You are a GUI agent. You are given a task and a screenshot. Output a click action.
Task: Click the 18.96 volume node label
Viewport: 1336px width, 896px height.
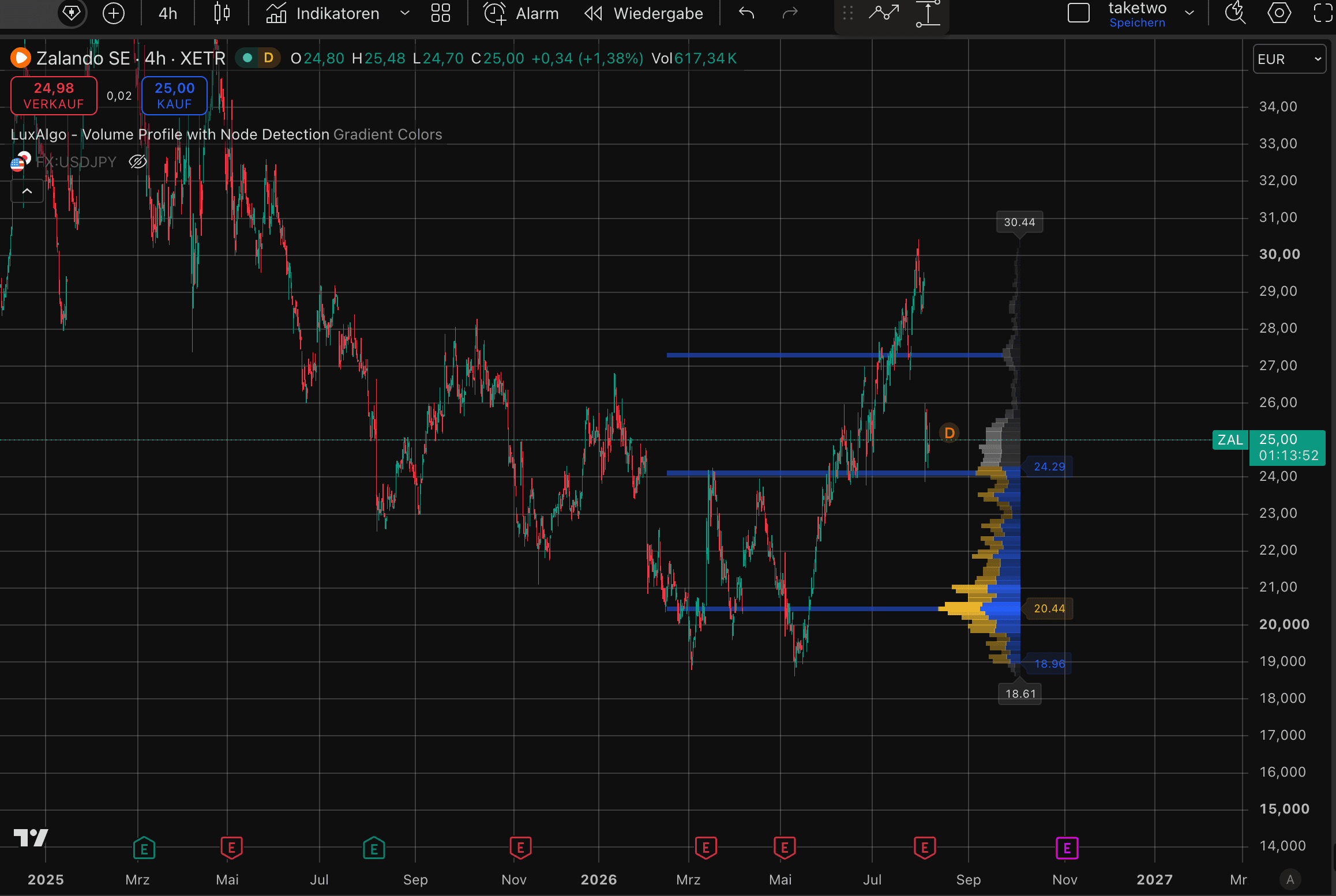1049,664
